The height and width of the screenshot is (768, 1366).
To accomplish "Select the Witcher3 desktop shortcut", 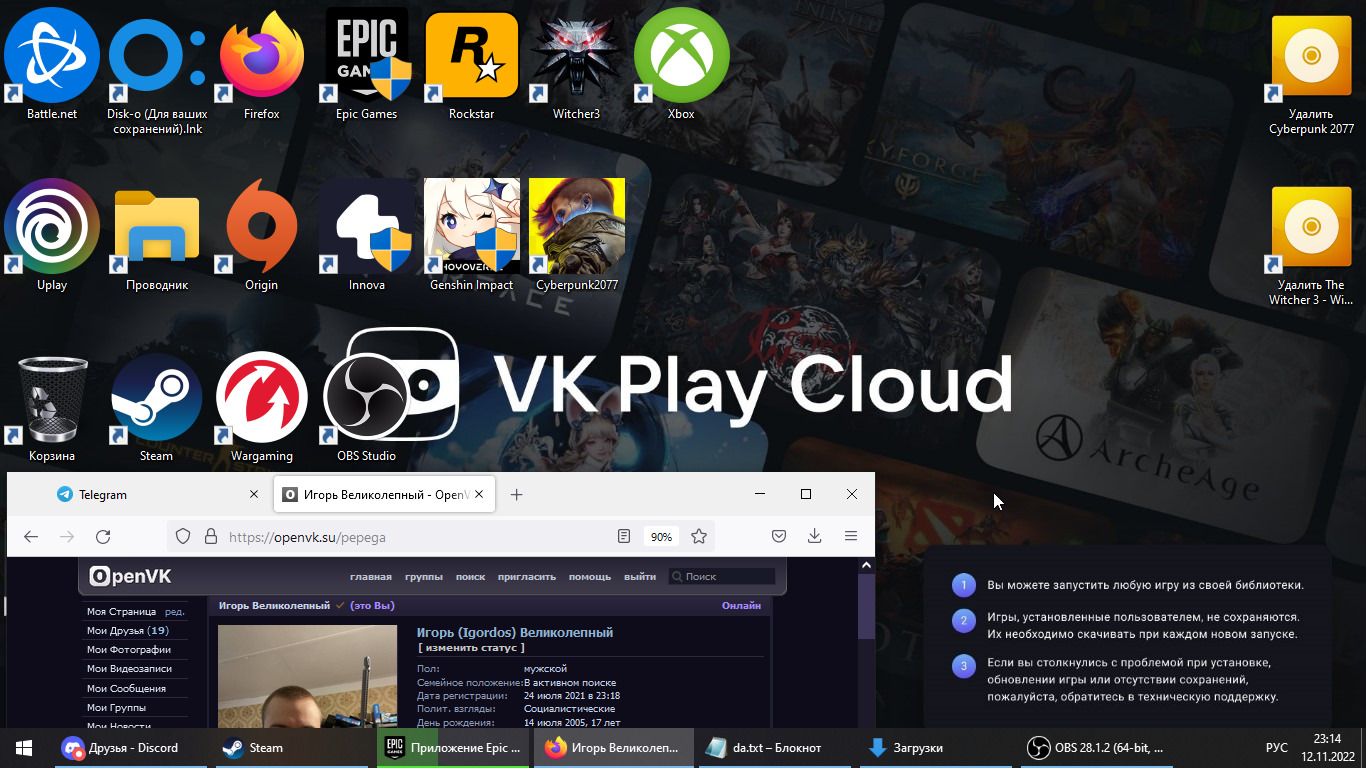I will click(x=577, y=63).
